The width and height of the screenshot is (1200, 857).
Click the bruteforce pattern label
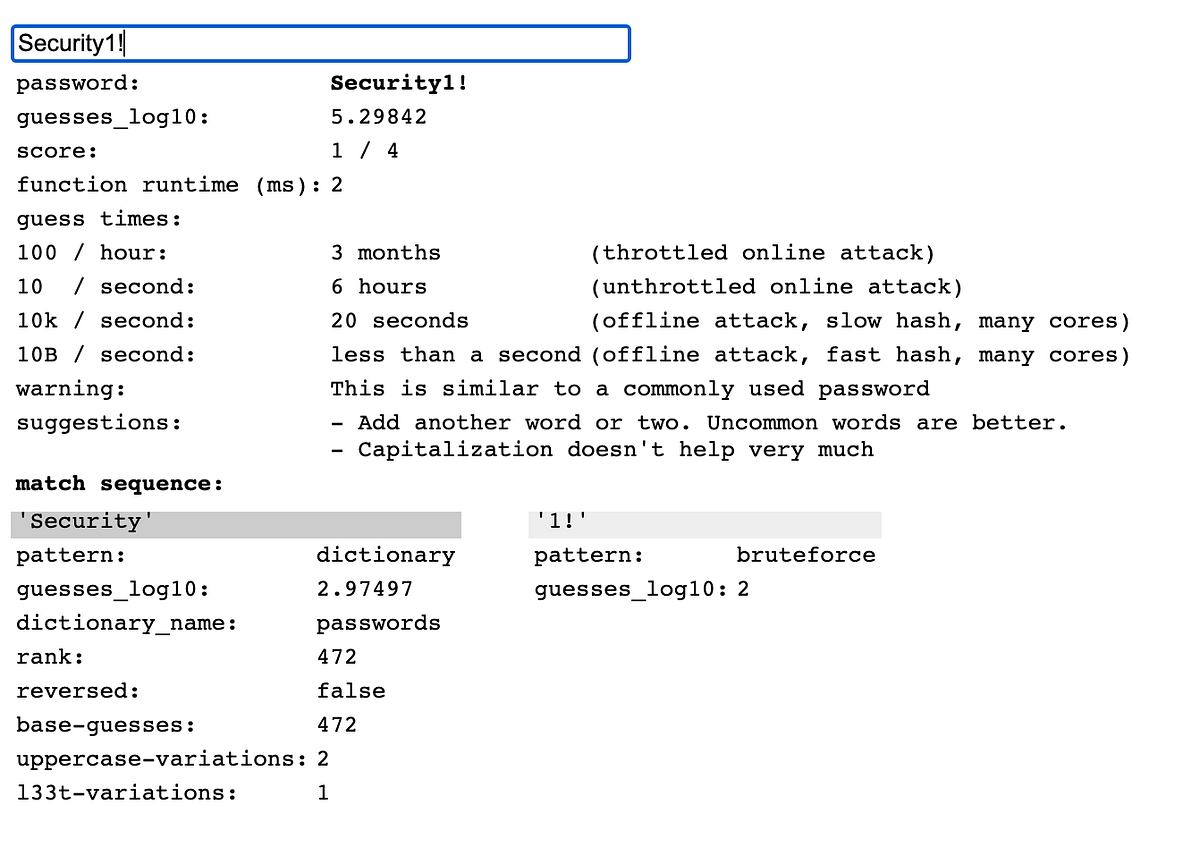click(806, 555)
